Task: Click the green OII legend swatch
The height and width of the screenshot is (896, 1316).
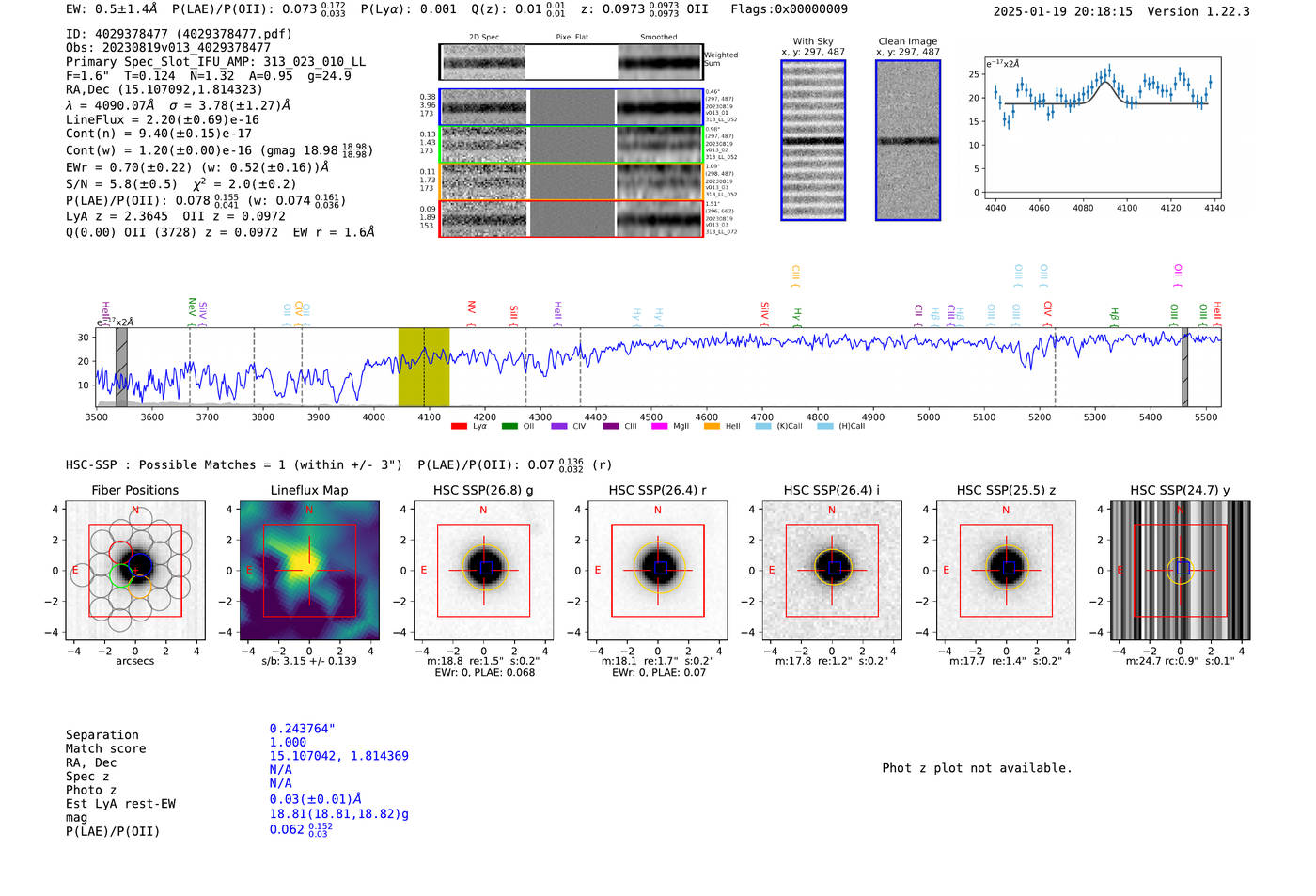Action: coord(509,426)
